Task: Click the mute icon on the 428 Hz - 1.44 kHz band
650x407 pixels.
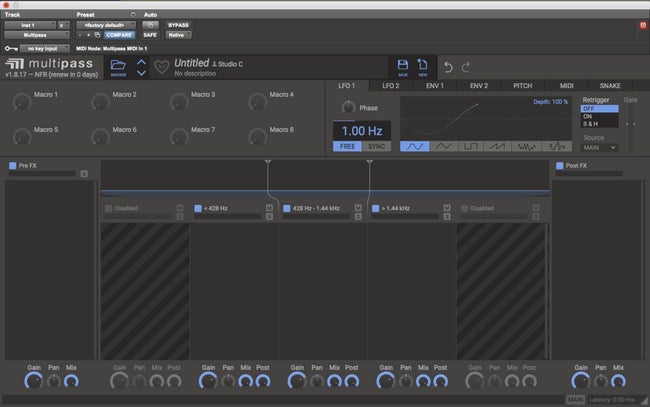Action: click(x=358, y=208)
